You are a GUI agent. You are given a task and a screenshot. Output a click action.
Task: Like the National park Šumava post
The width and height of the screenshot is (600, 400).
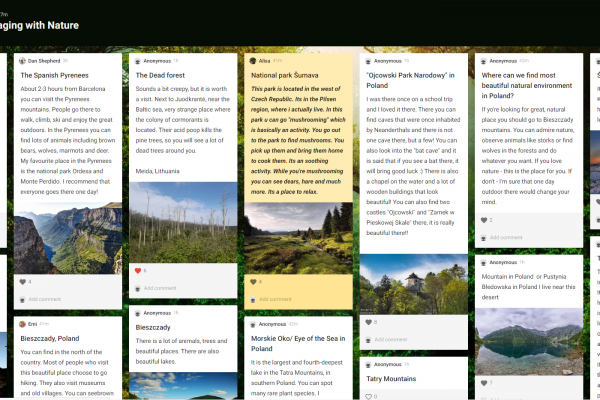pyautogui.click(x=253, y=282)
